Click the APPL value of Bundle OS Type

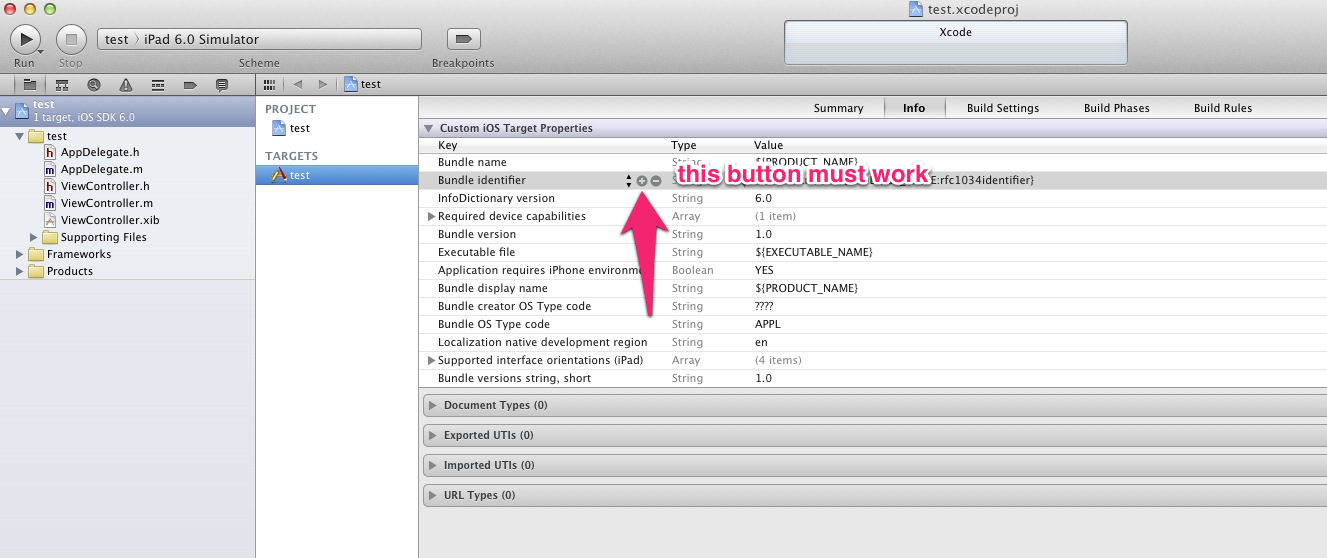click(767, 324)
